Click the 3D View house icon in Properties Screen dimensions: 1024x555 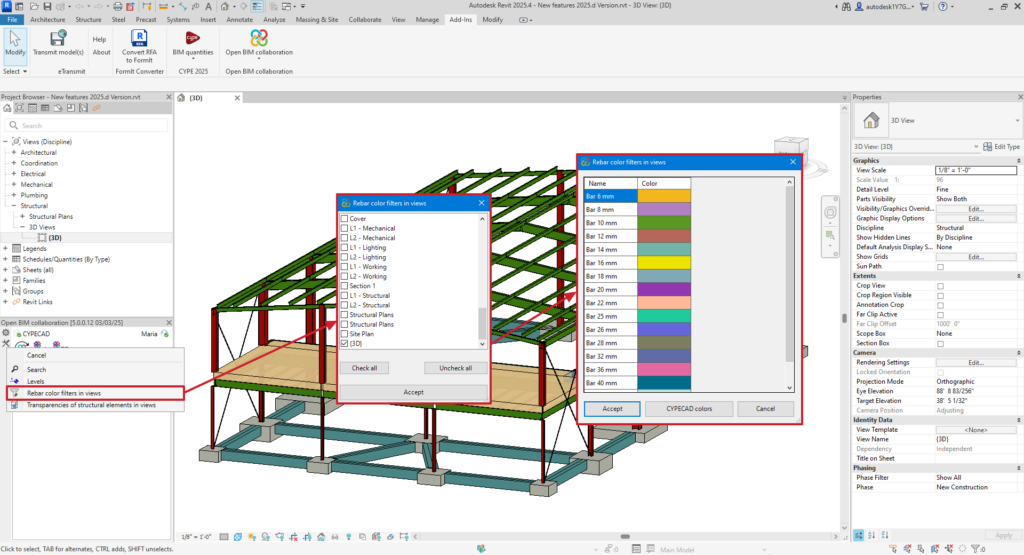tap(871, 120)
